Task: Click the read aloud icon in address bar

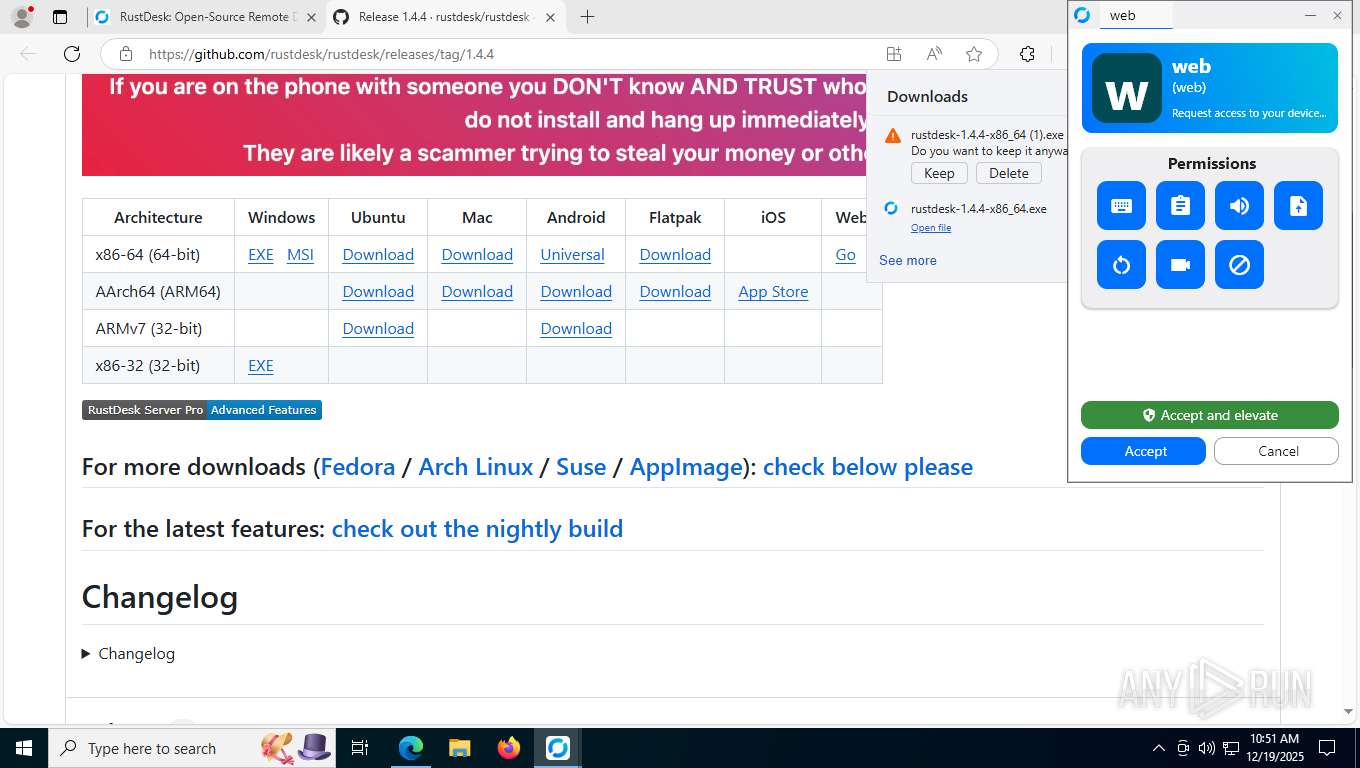Action: click(934, 54)
